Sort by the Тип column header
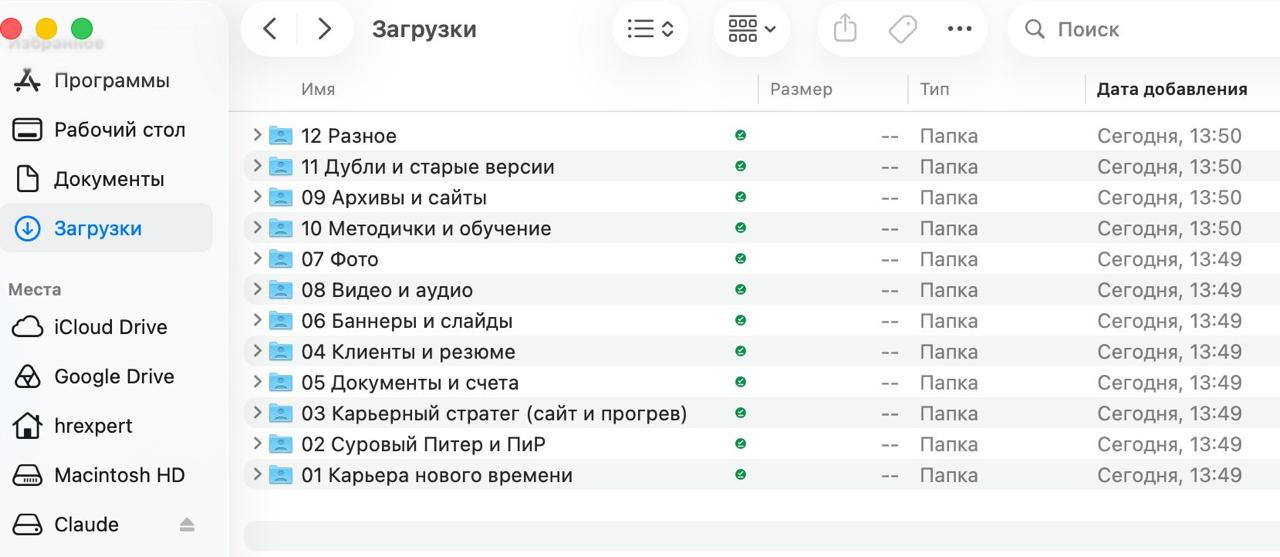 coord(935,89)
